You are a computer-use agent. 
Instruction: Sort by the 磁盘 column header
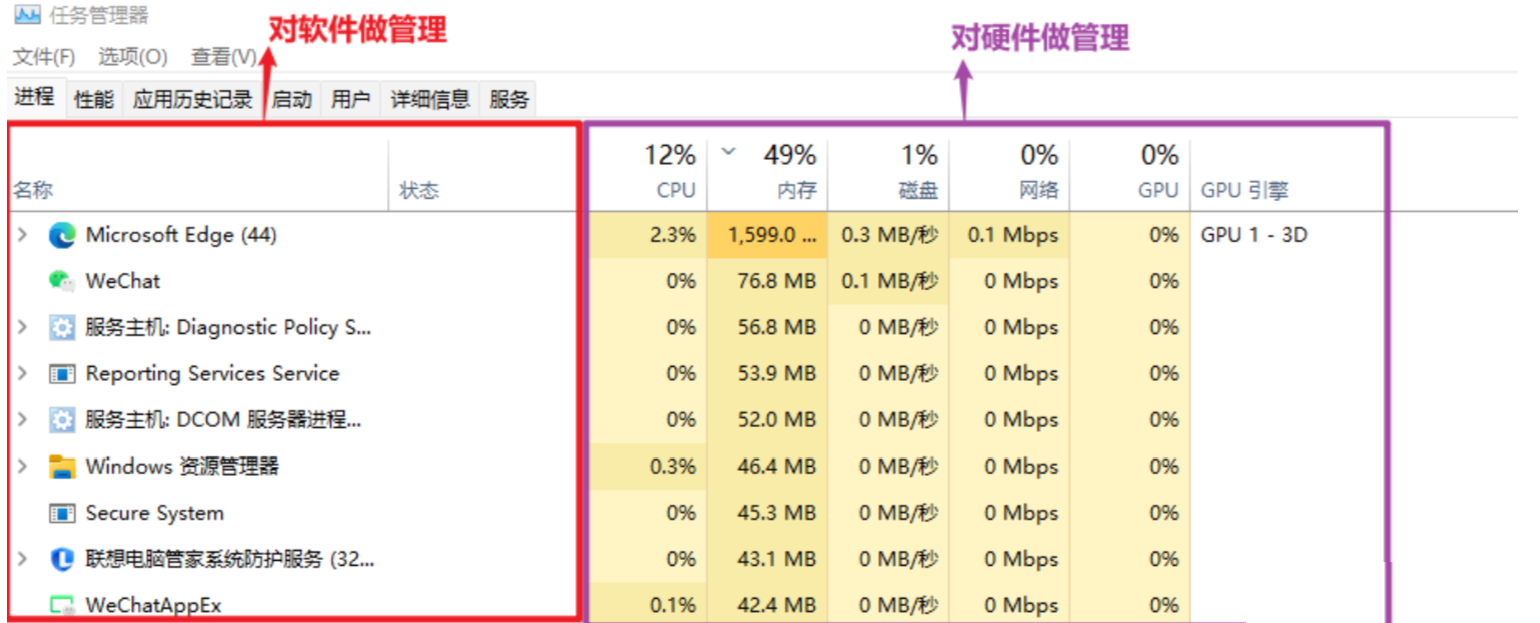point(888,175)
